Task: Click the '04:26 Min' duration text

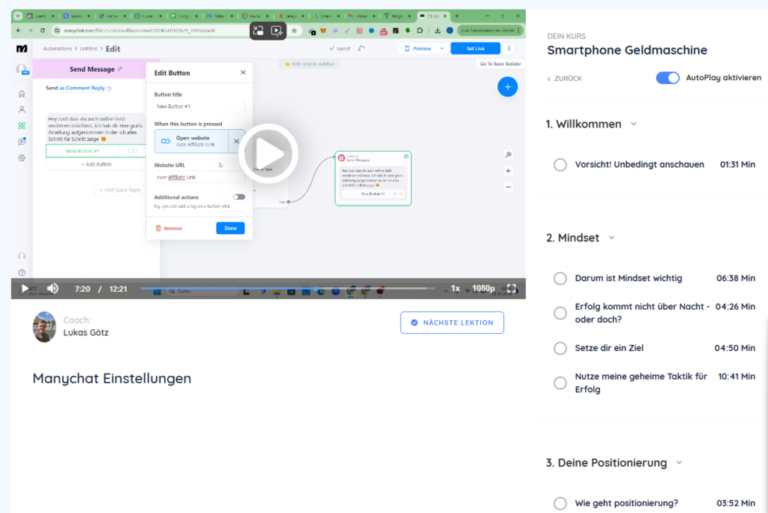Action: coord(735,307)
